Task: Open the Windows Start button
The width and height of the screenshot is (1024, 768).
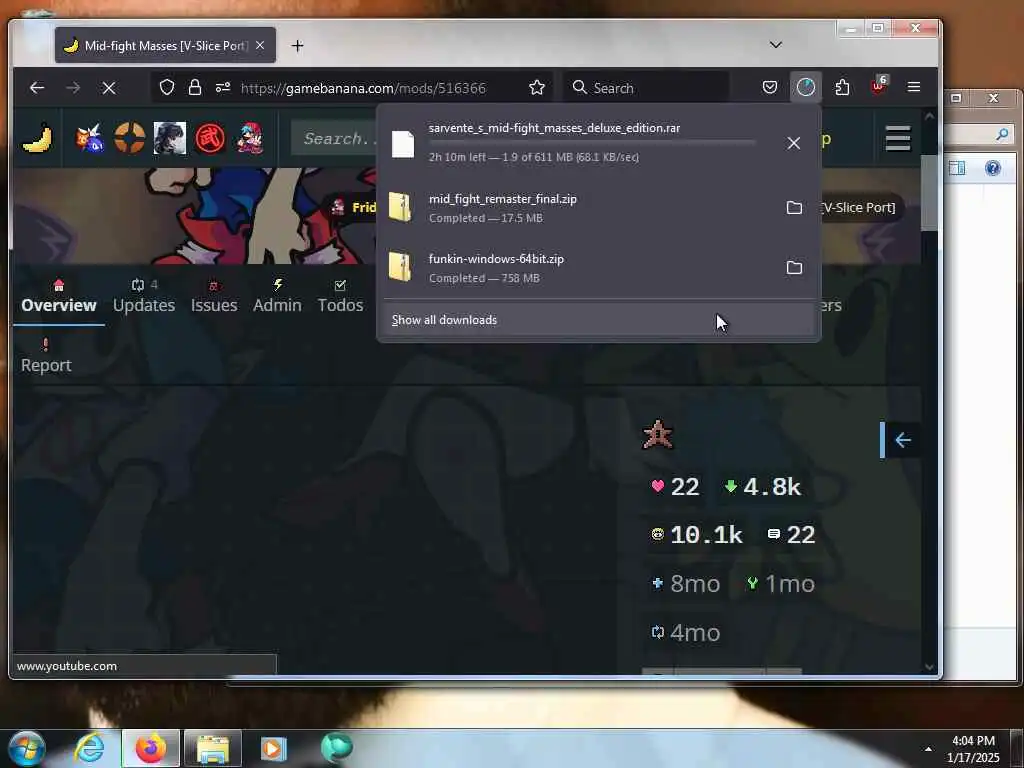Action: (x=27, y=749)
